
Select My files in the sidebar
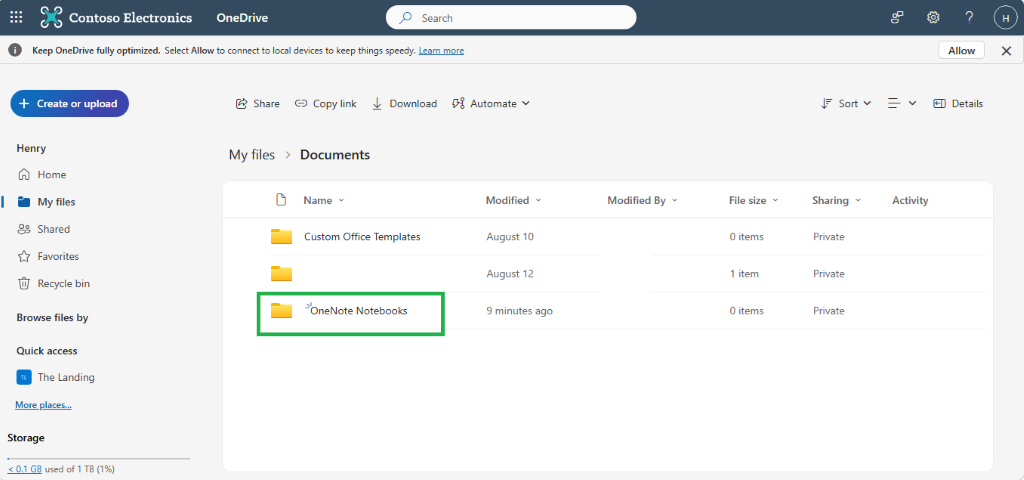coord(56,202)
